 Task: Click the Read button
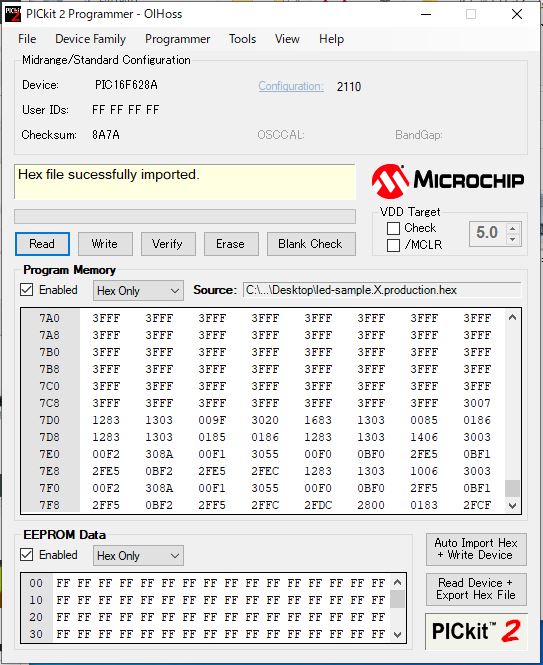click(42, 244)
